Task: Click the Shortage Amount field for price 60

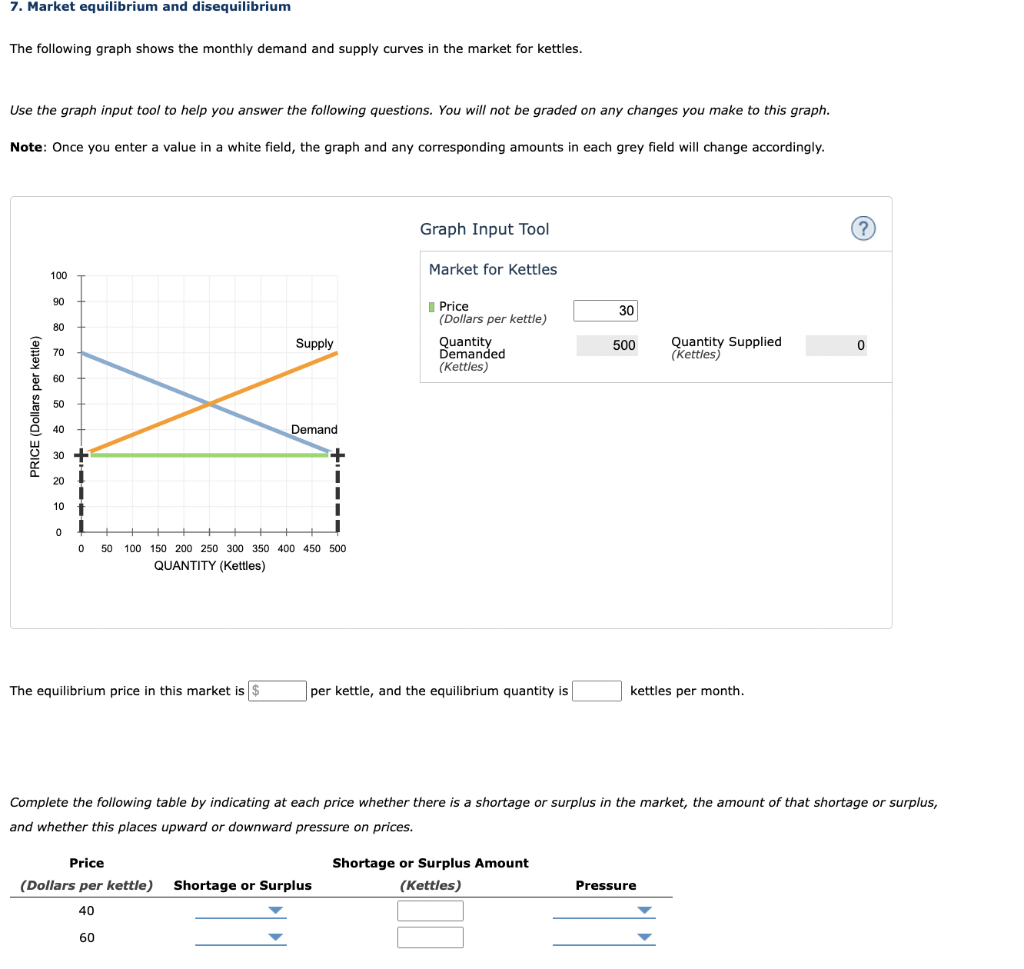Action: point(430,937)
